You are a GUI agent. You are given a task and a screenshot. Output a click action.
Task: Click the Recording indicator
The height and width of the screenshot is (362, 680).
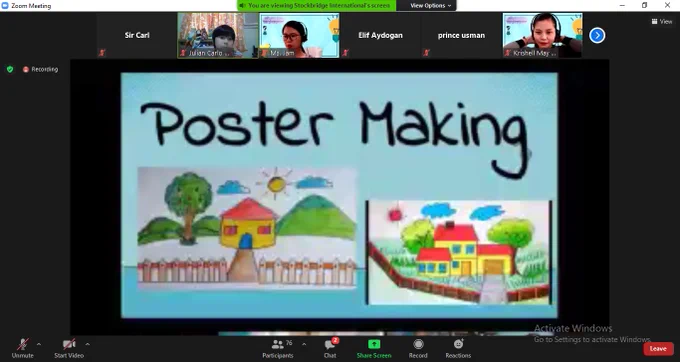click(40, 69)
